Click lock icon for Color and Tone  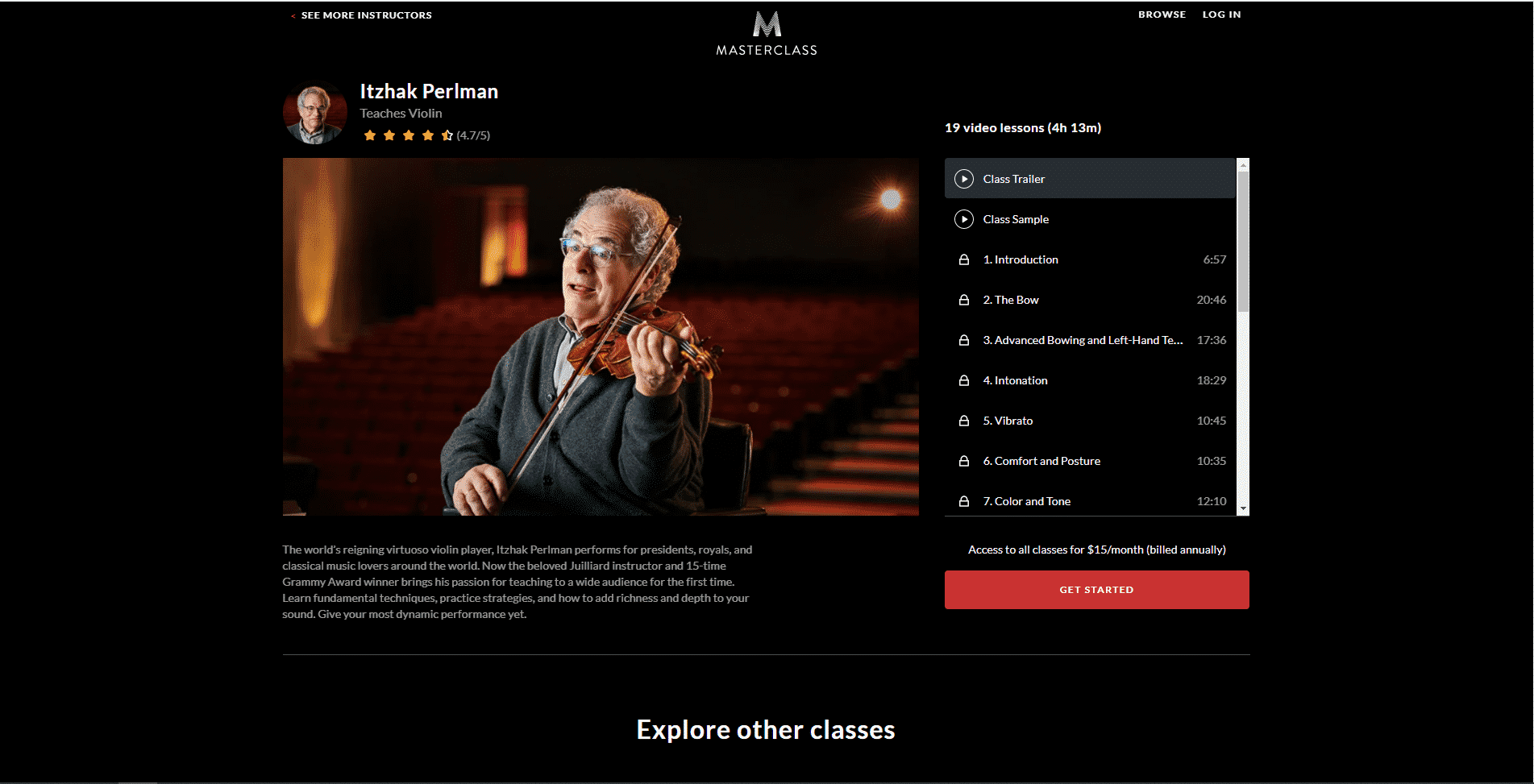pos(963,501)
